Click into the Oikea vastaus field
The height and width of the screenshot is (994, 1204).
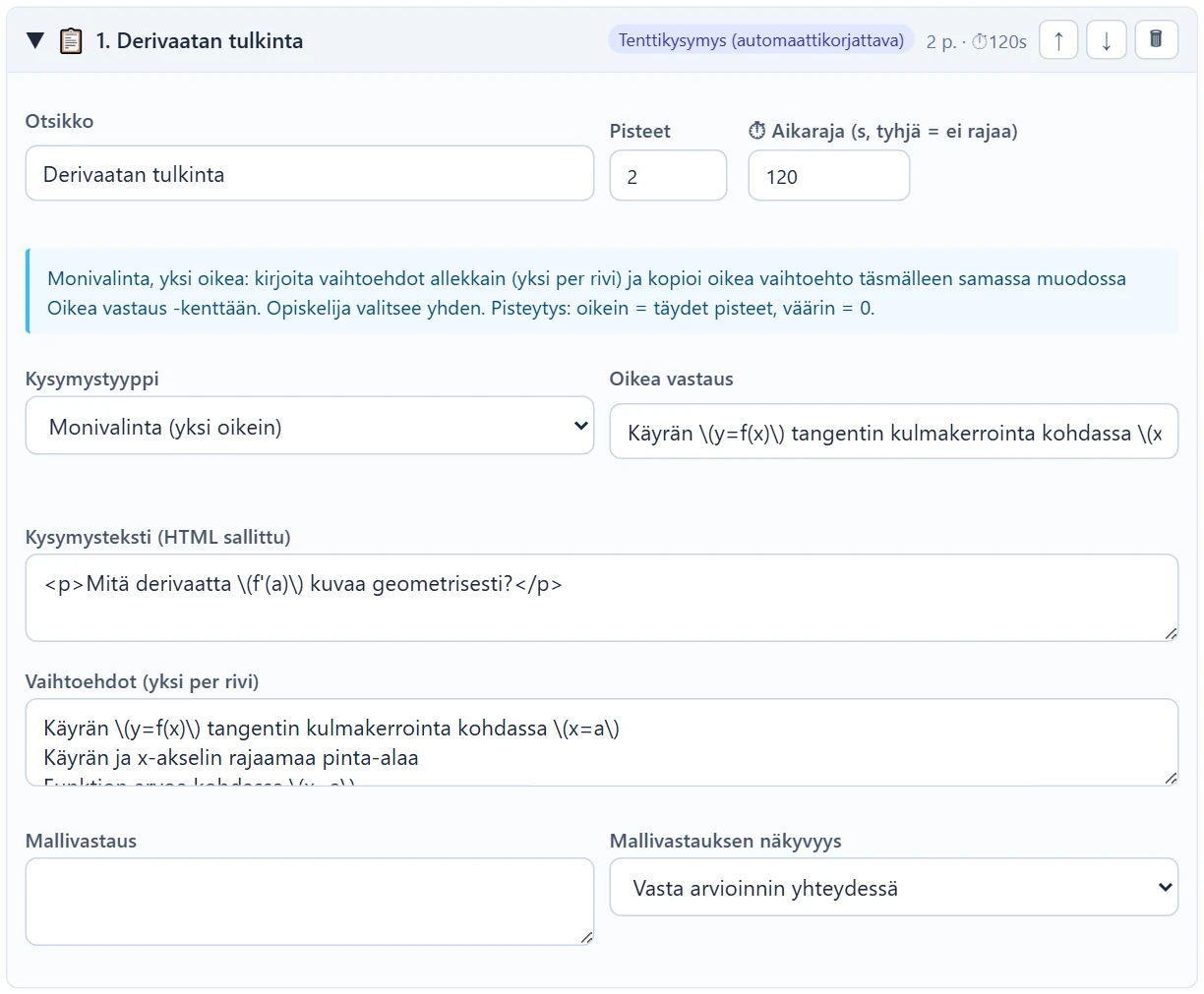(894, 432)
